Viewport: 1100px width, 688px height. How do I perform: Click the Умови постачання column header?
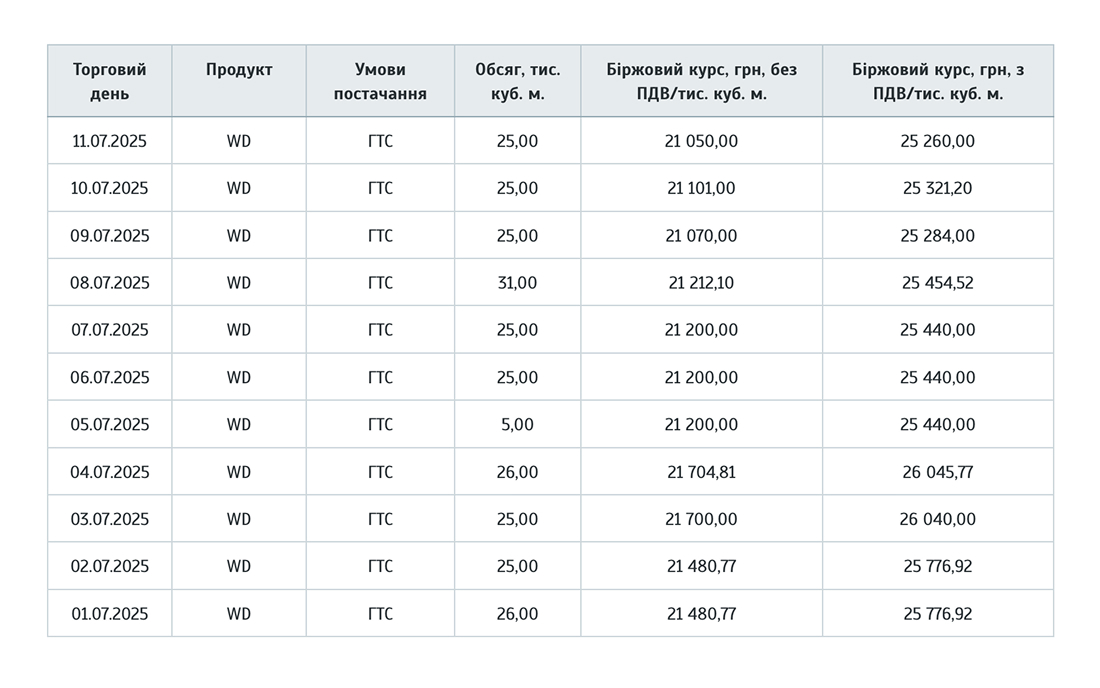click(x=380, y=81)
